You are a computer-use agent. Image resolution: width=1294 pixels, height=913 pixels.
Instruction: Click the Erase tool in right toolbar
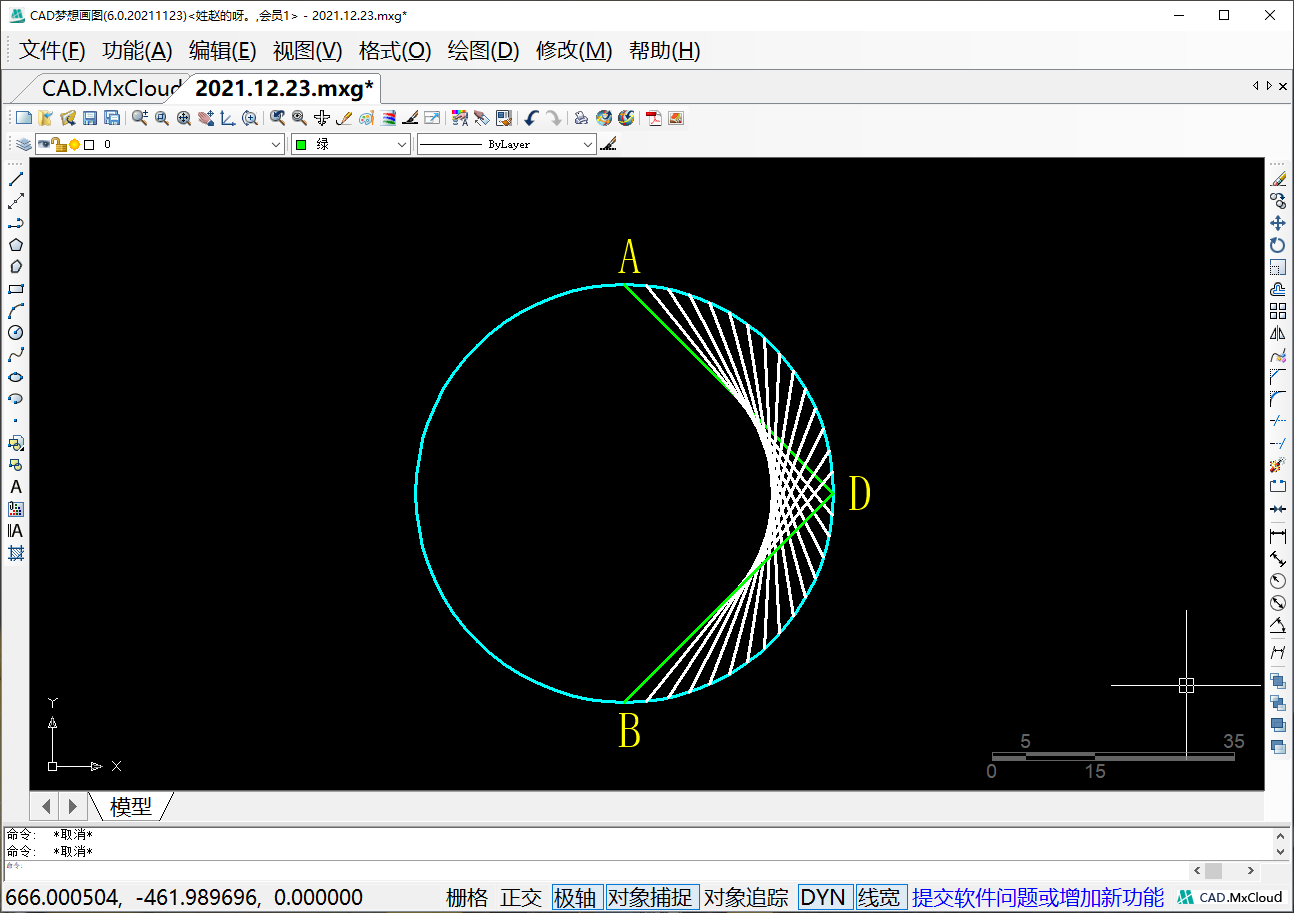[1278, 179]
